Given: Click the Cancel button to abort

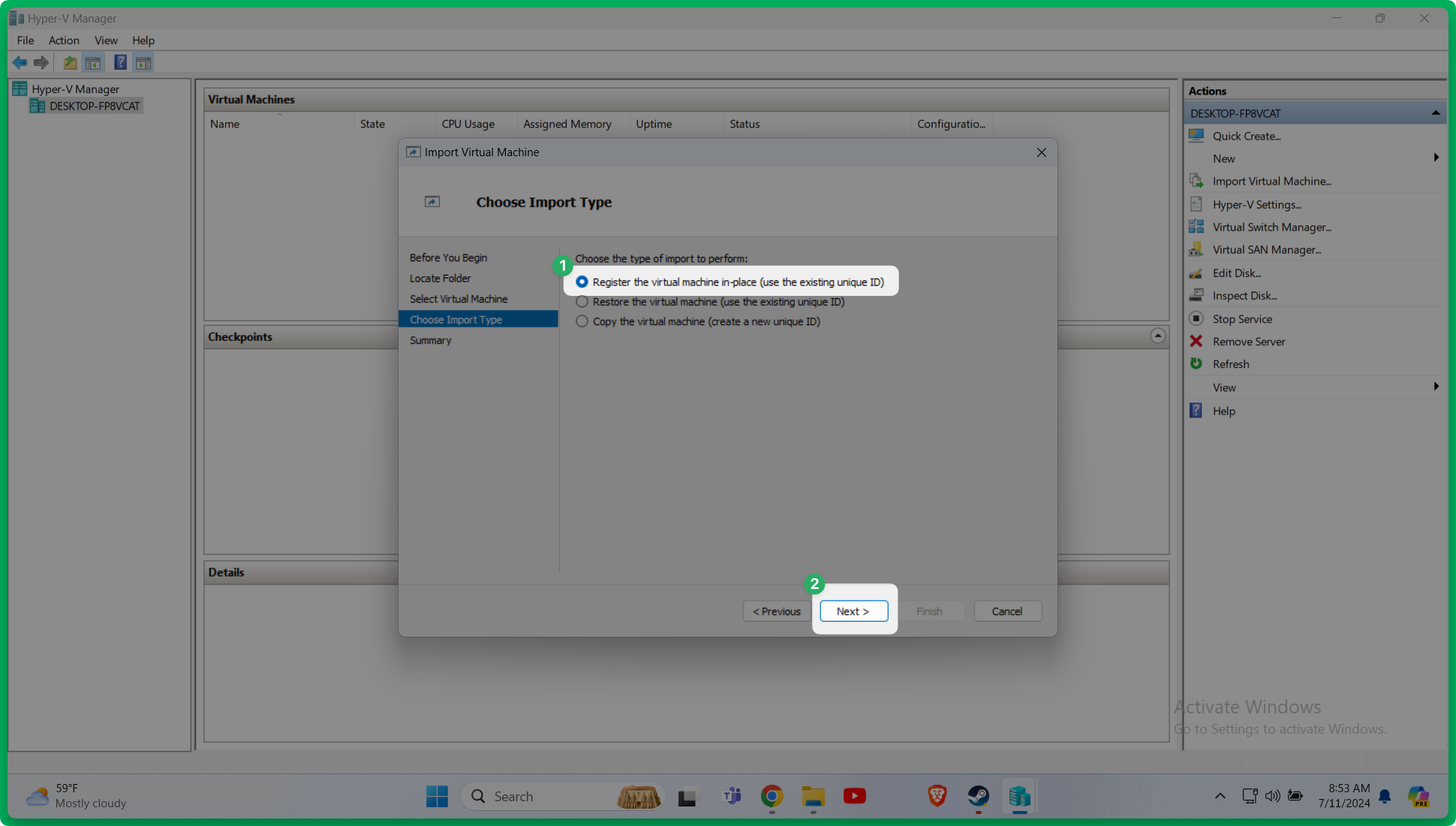Looking at the screenshot, I should pyautogui.click(x=1006, y=611).
